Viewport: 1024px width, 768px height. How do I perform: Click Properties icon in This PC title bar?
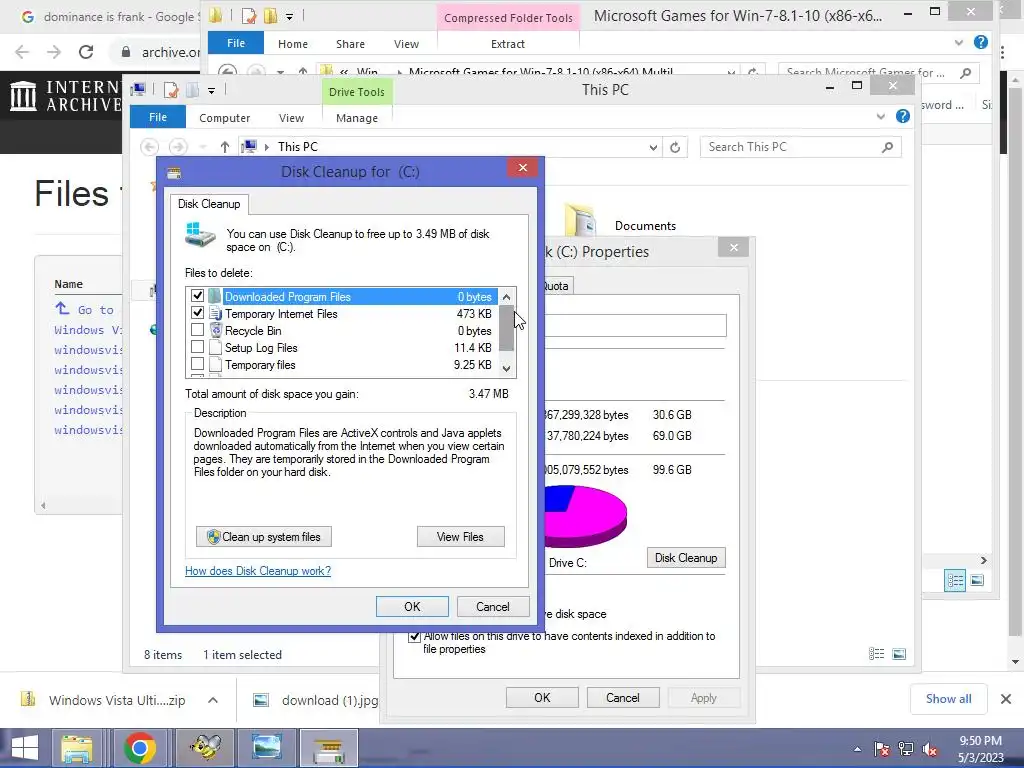point(171,90)
